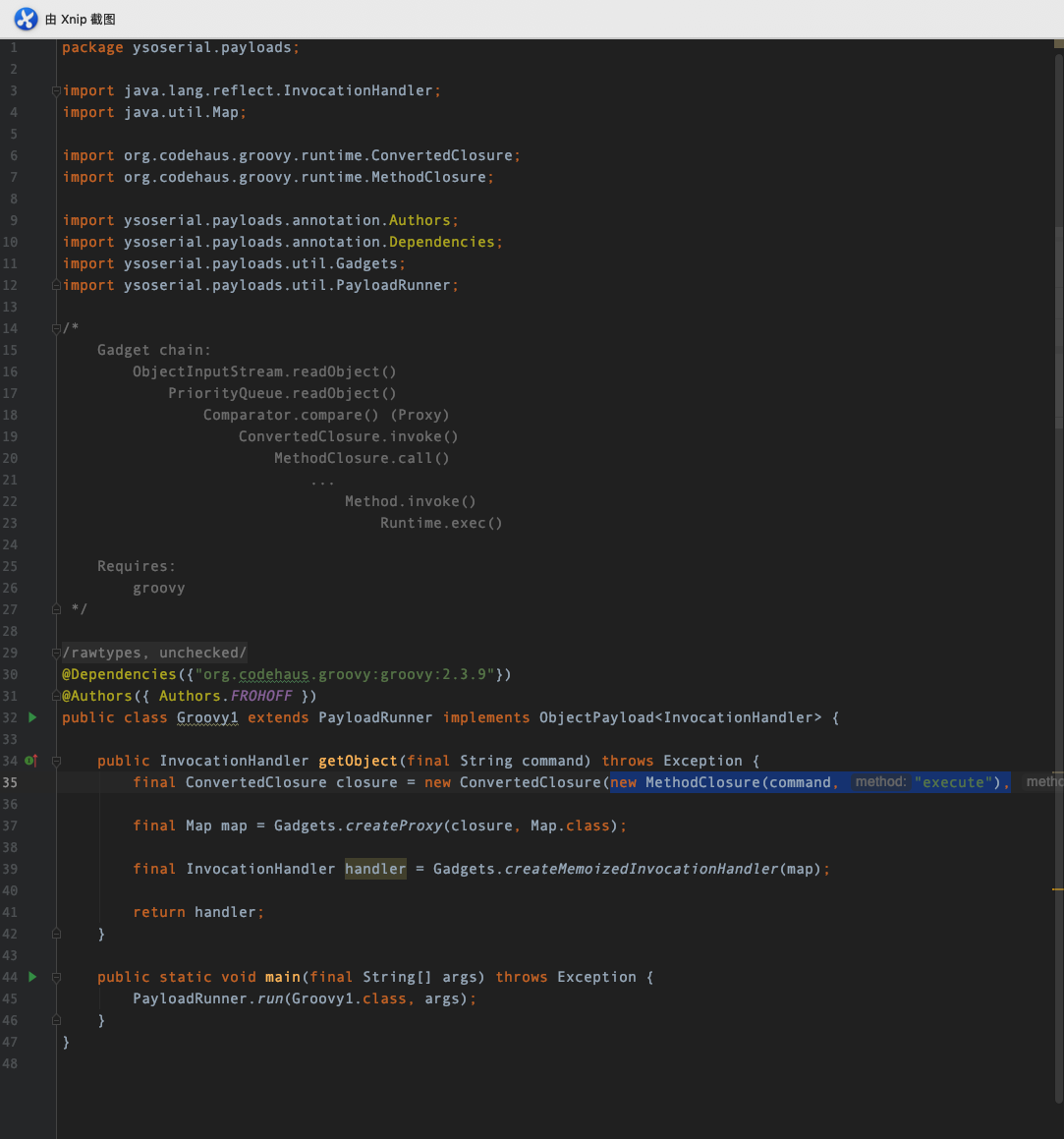Click 'java.util.Map' import on line 4
1064x1139 pixels.
182,113
